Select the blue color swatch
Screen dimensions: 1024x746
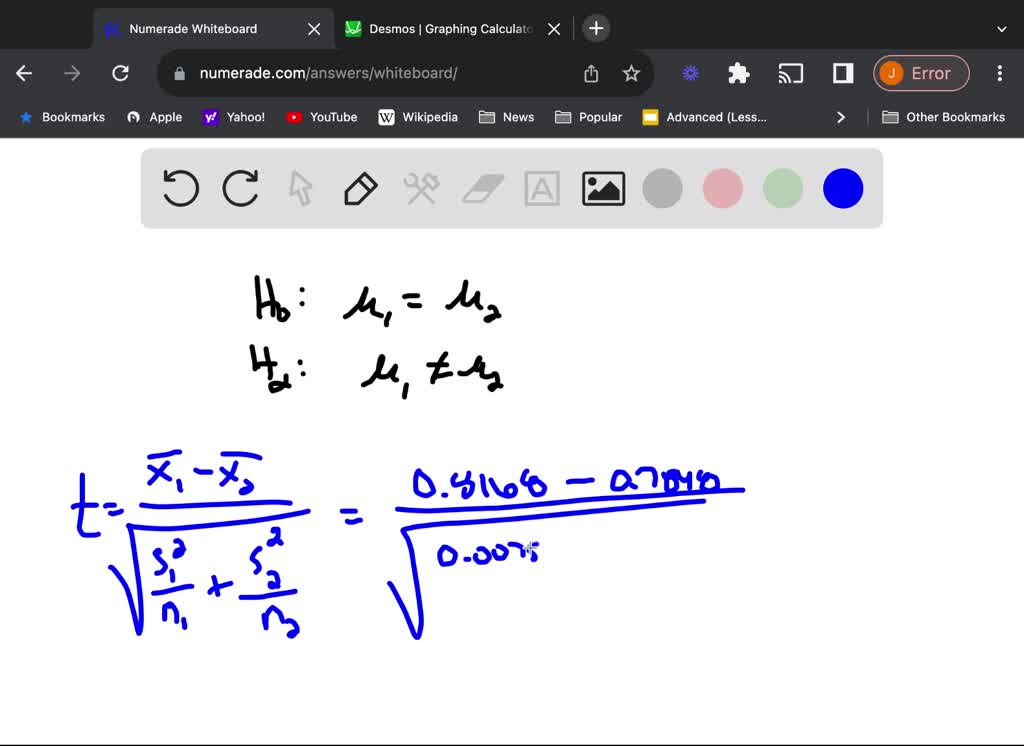point(842,188)
